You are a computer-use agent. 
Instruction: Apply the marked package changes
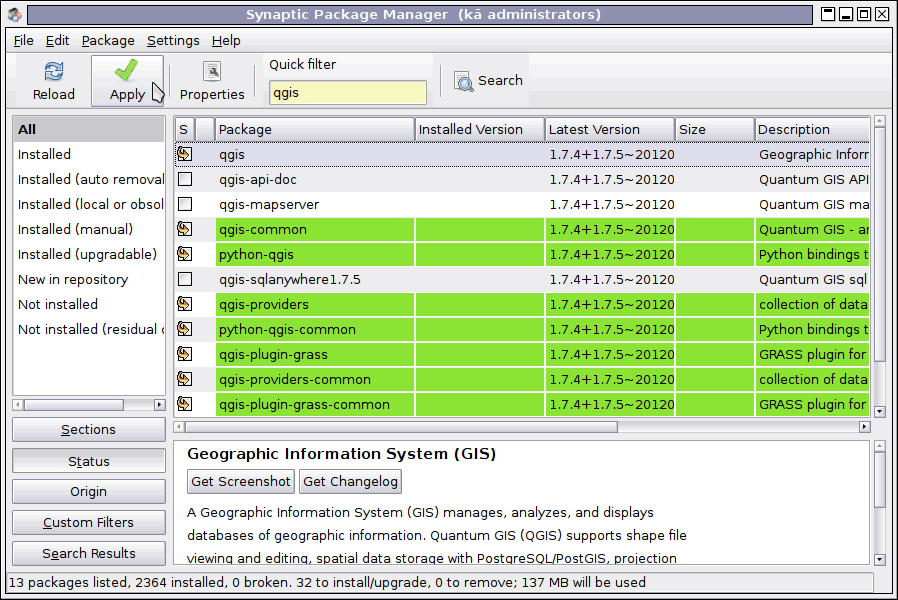pyautogui.click(x=127, y=81)
